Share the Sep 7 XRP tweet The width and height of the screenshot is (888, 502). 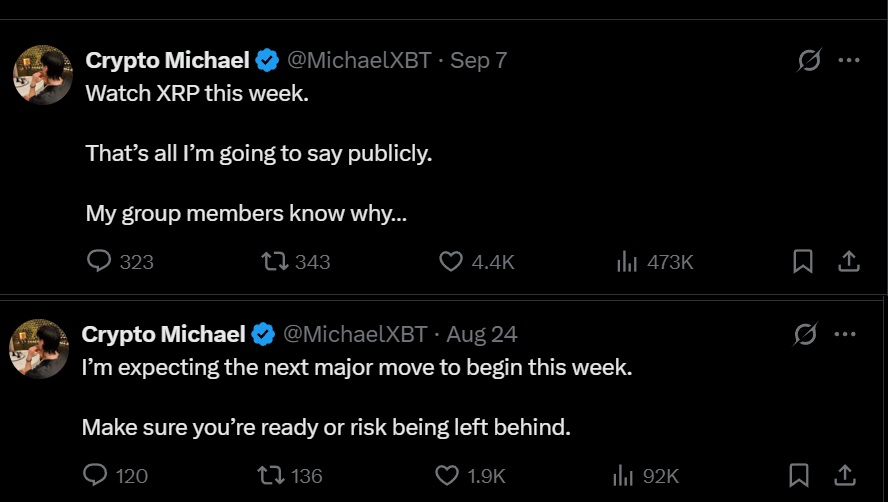[x=848, y=262]
